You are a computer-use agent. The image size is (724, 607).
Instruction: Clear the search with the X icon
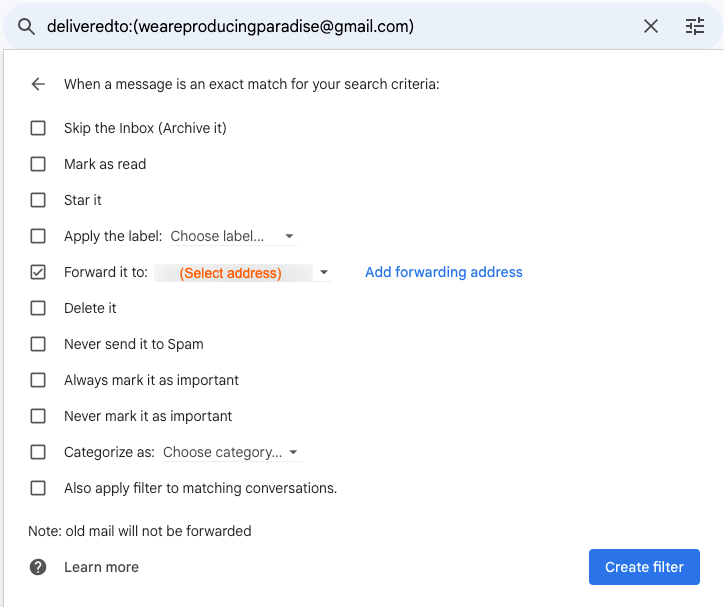pos(651,26)
